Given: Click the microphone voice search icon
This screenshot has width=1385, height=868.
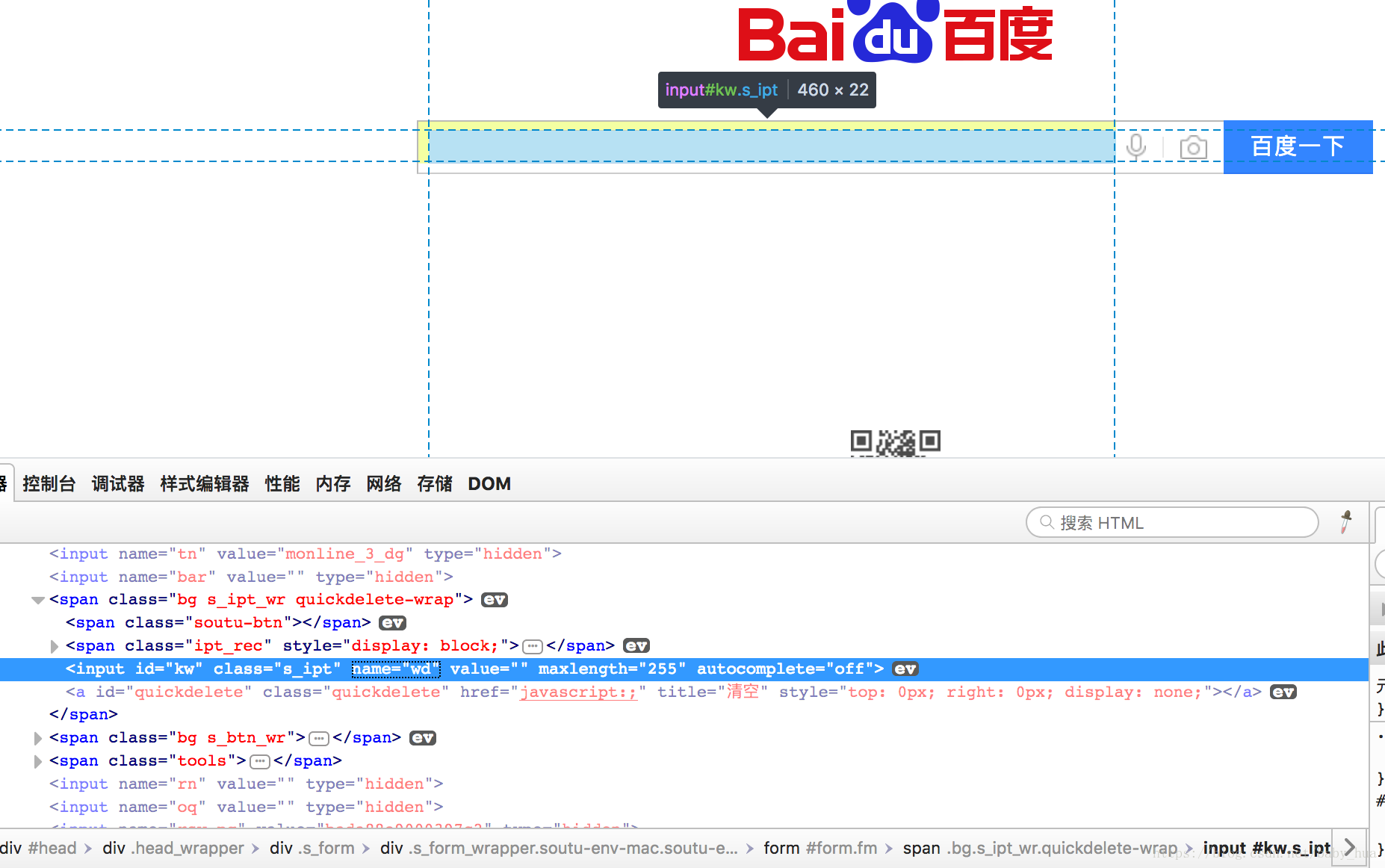Looking at the screenshot, I should (1135, 146).
